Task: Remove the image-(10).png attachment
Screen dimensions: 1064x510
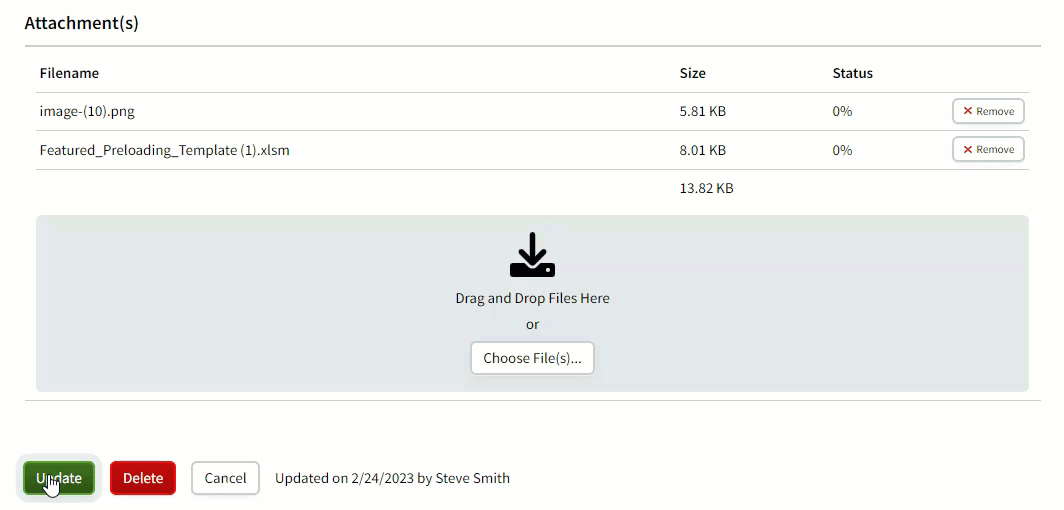Action: click(988, 111)
